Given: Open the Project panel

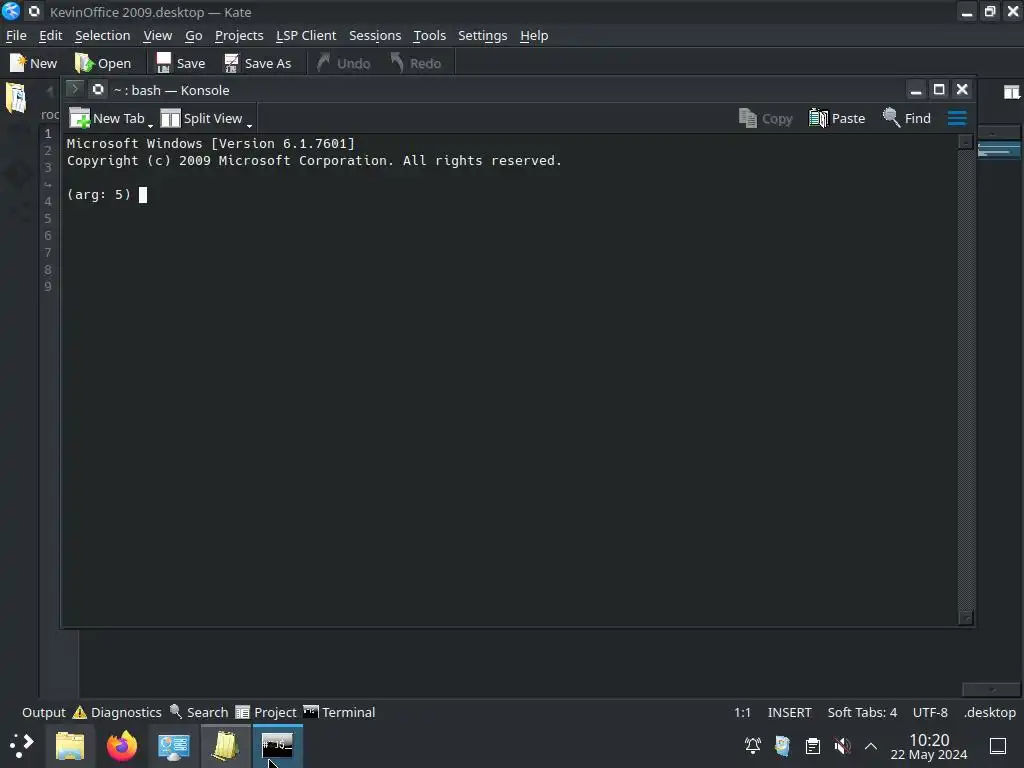Looking at the screenshot, I should [x=265, y=712].
